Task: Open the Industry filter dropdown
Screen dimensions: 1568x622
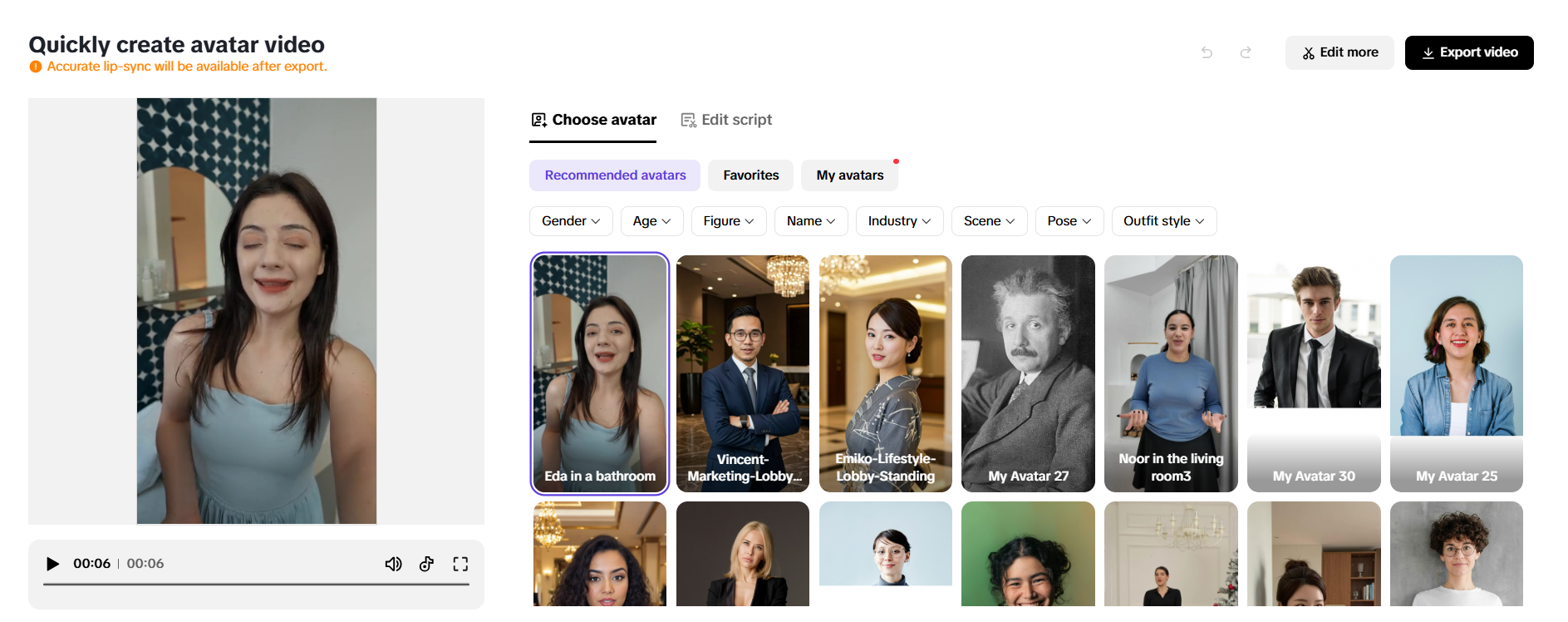Action: [x=899, y=221]
